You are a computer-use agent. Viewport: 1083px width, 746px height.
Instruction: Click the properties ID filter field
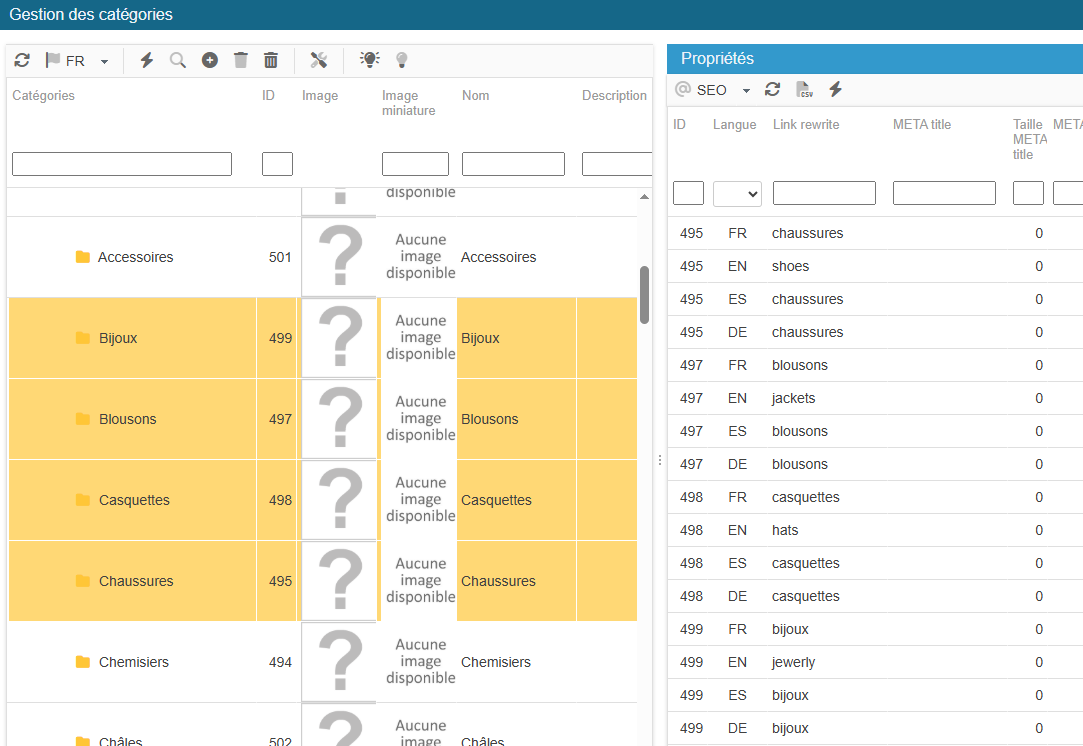(x=688, y=193)
